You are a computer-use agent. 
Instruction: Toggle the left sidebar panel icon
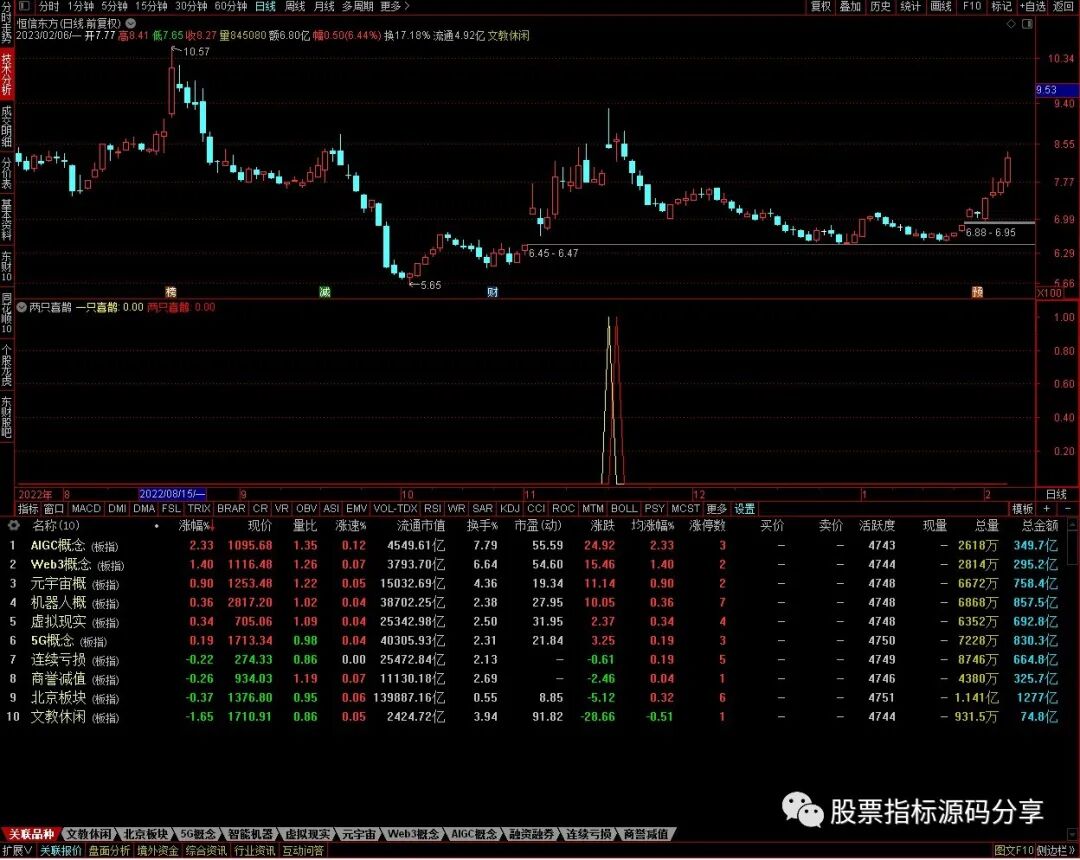tap(24, 6)
